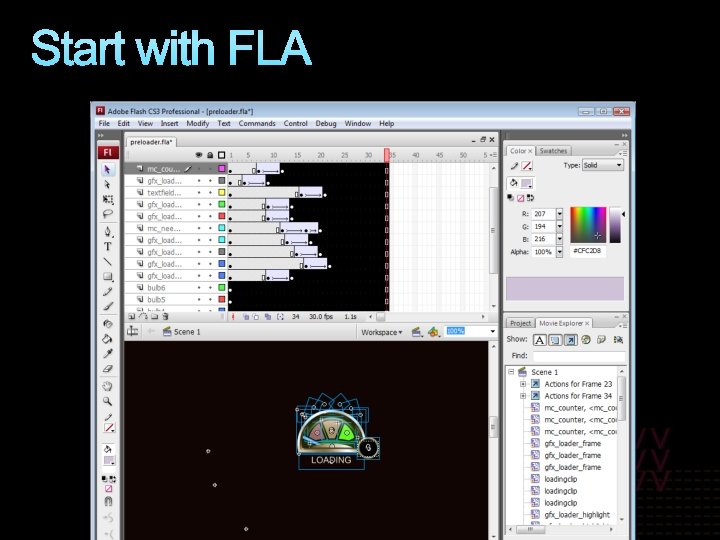
Task: Select the Eraser tool
Action: pyautogui.click(x=107, y=368)
